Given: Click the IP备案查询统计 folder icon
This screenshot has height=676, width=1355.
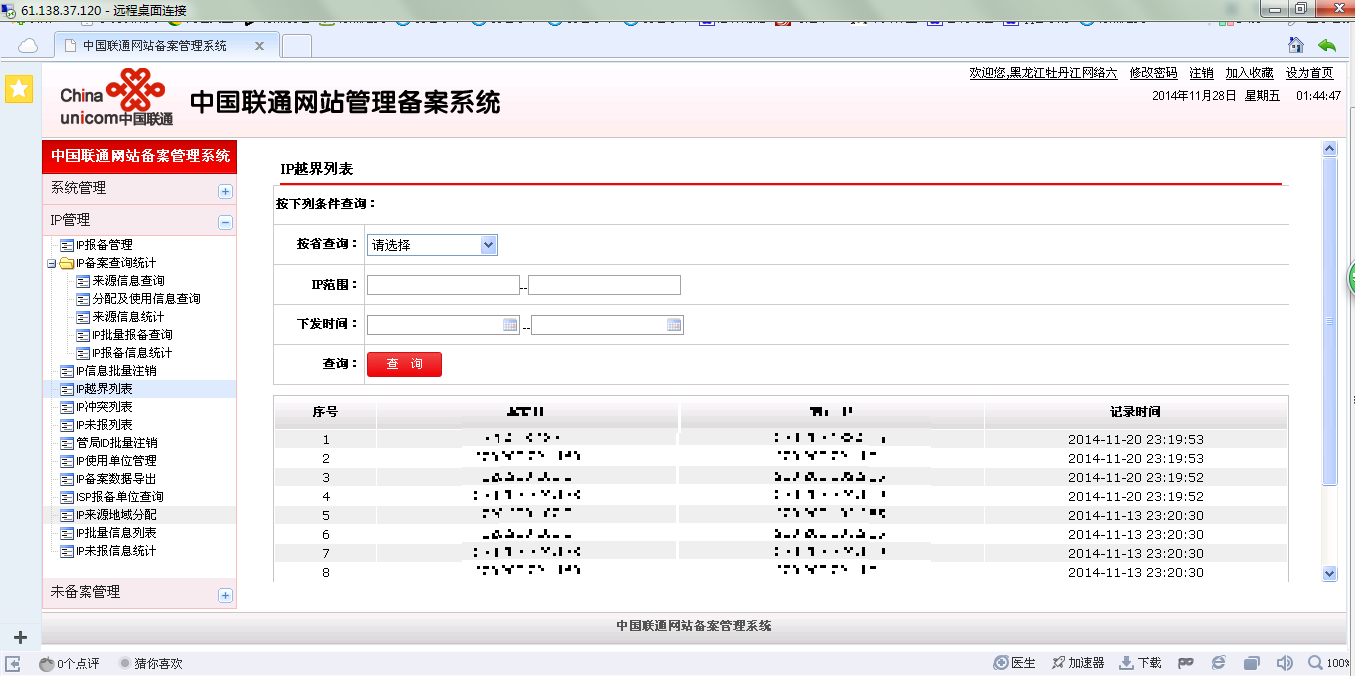Looking at the screenshot, I should [66, 263].
